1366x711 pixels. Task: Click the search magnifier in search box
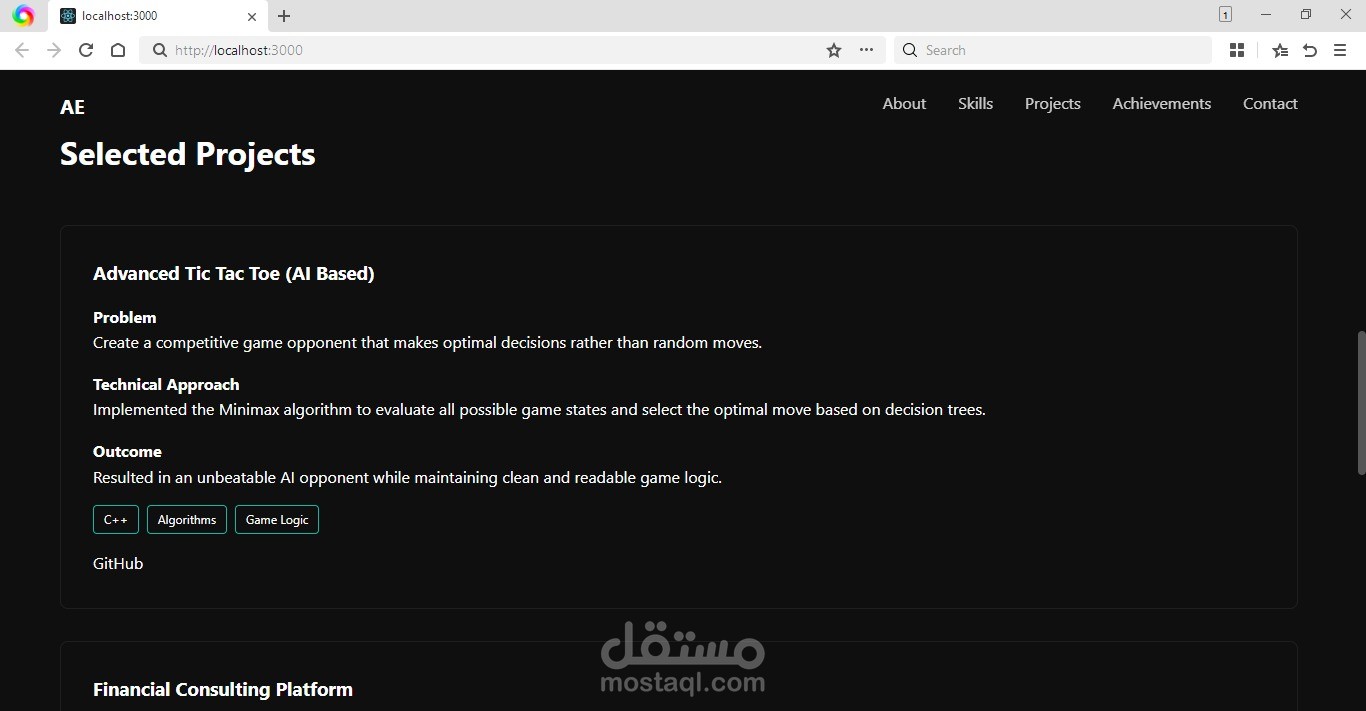(x=910, y=50)
